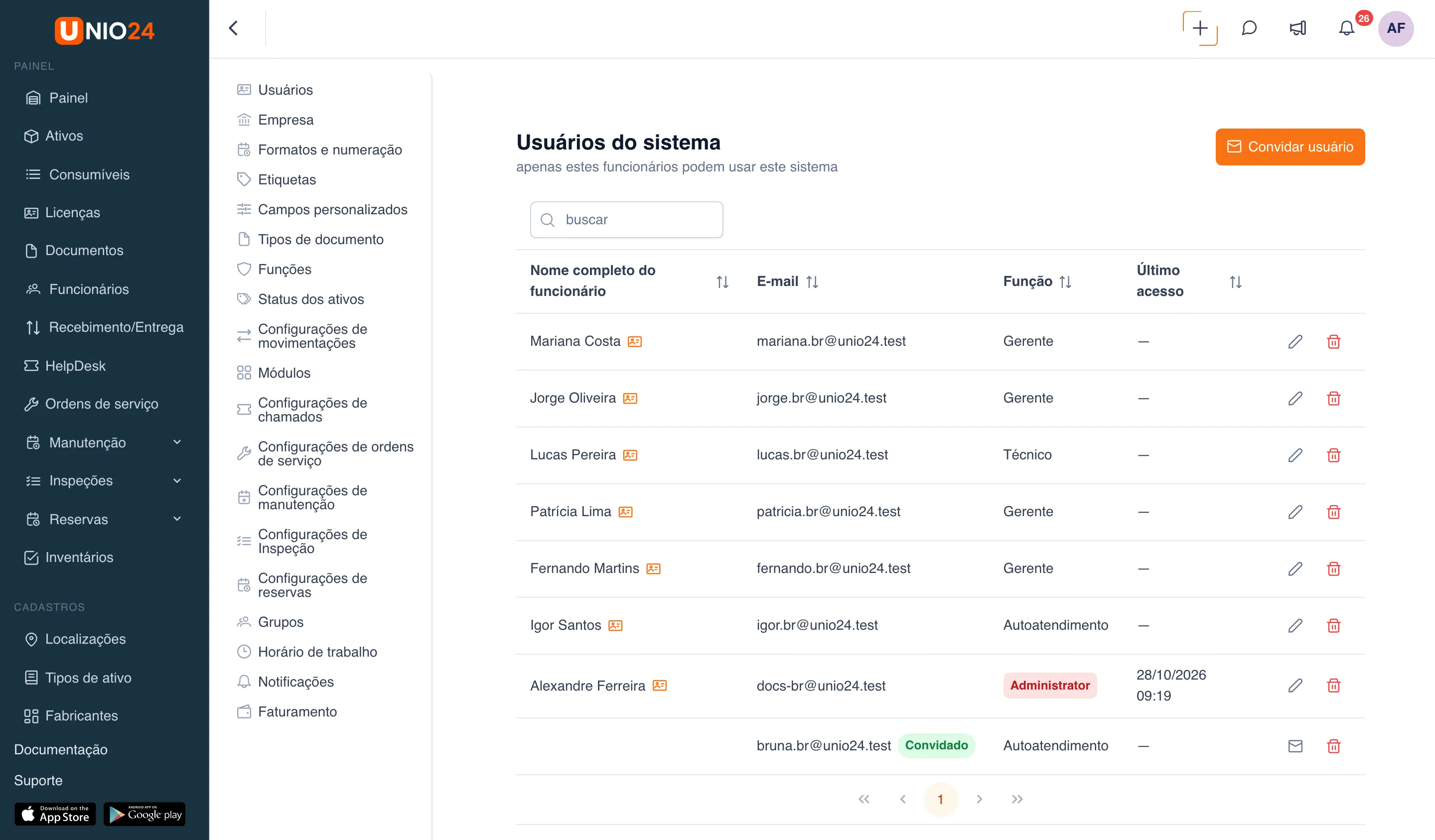1435x840 pixels.
Task: Delete the invited bruna.br@unio24.test entry
Action: (1334, 745)
